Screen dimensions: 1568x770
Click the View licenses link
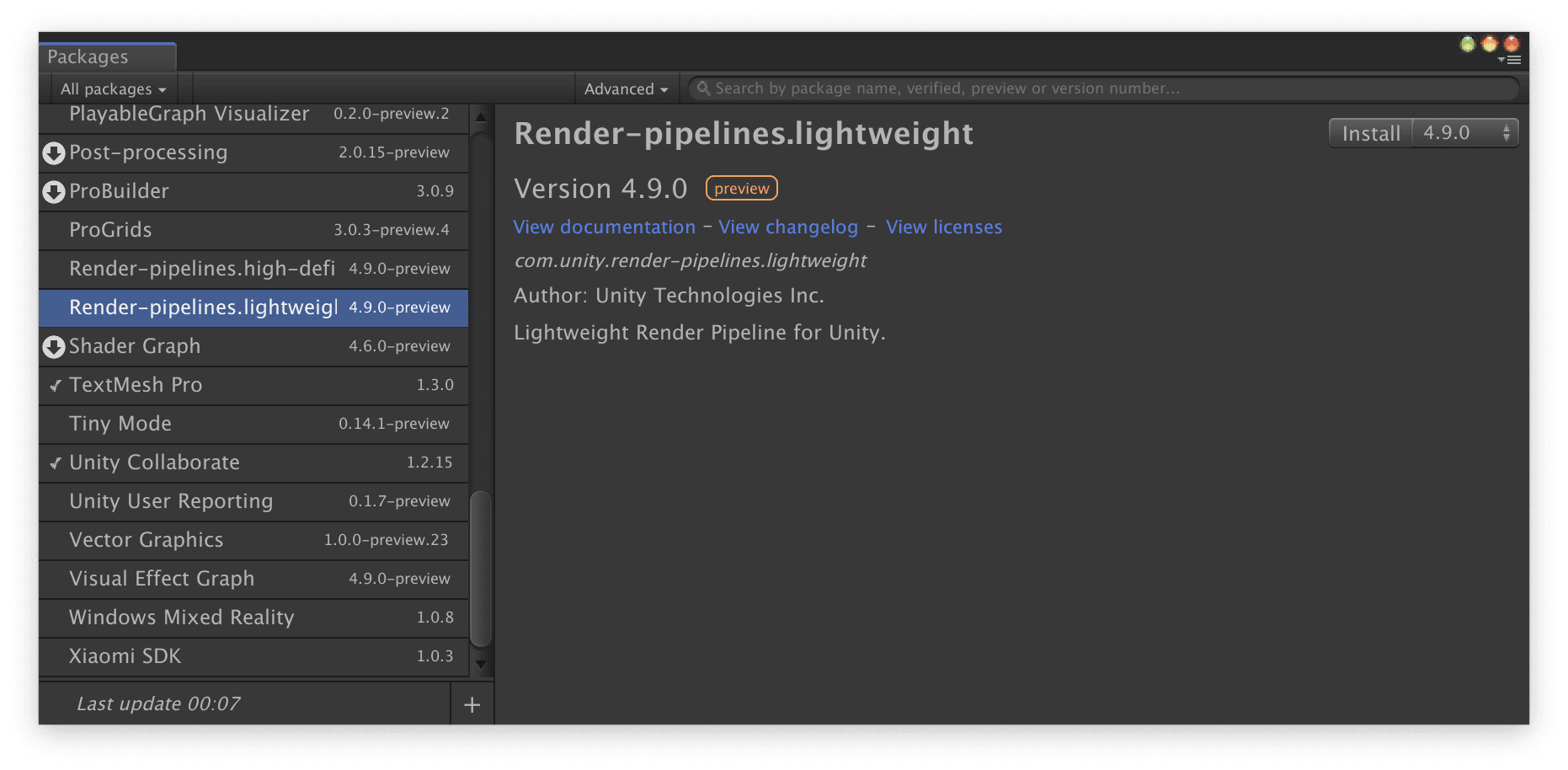coord(943,227)
